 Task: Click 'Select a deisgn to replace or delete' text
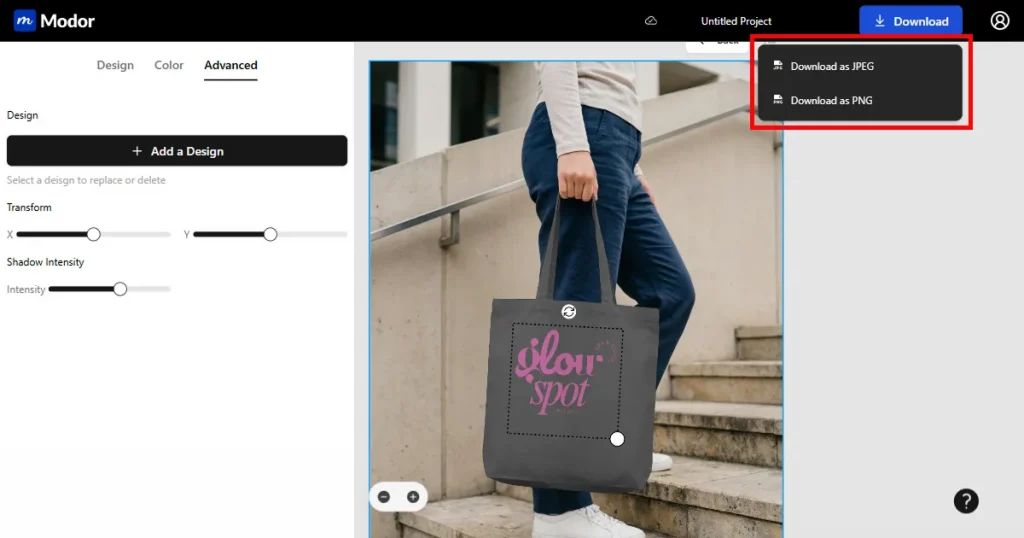pyautogui.click(x=86, y=180)
